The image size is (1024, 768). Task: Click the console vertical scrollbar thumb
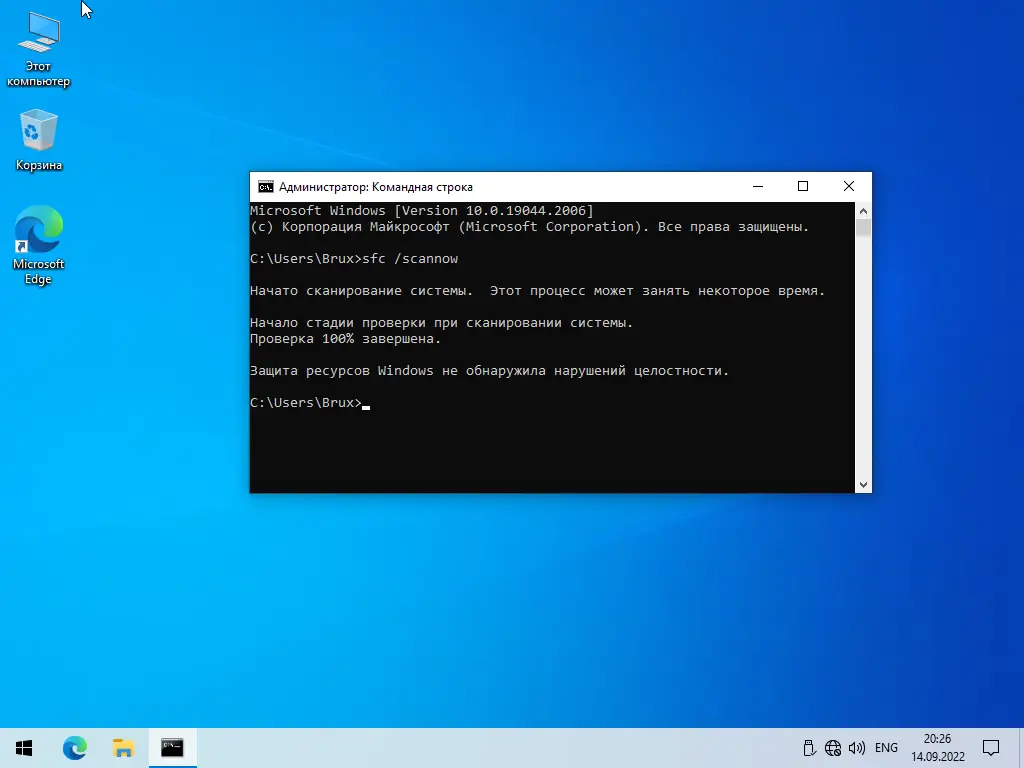[863, 228]
